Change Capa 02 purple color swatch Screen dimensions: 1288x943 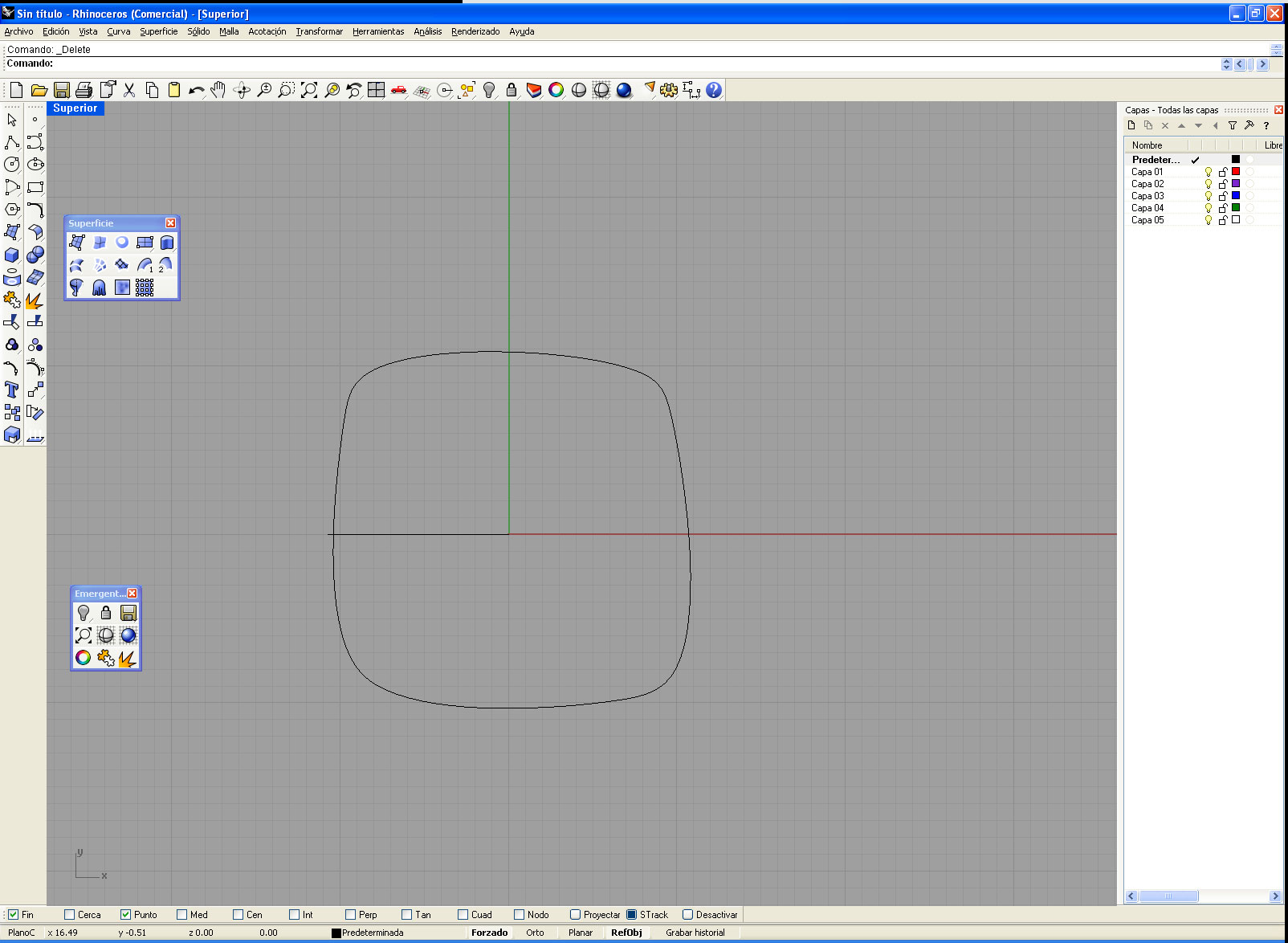coord(1236,183)
